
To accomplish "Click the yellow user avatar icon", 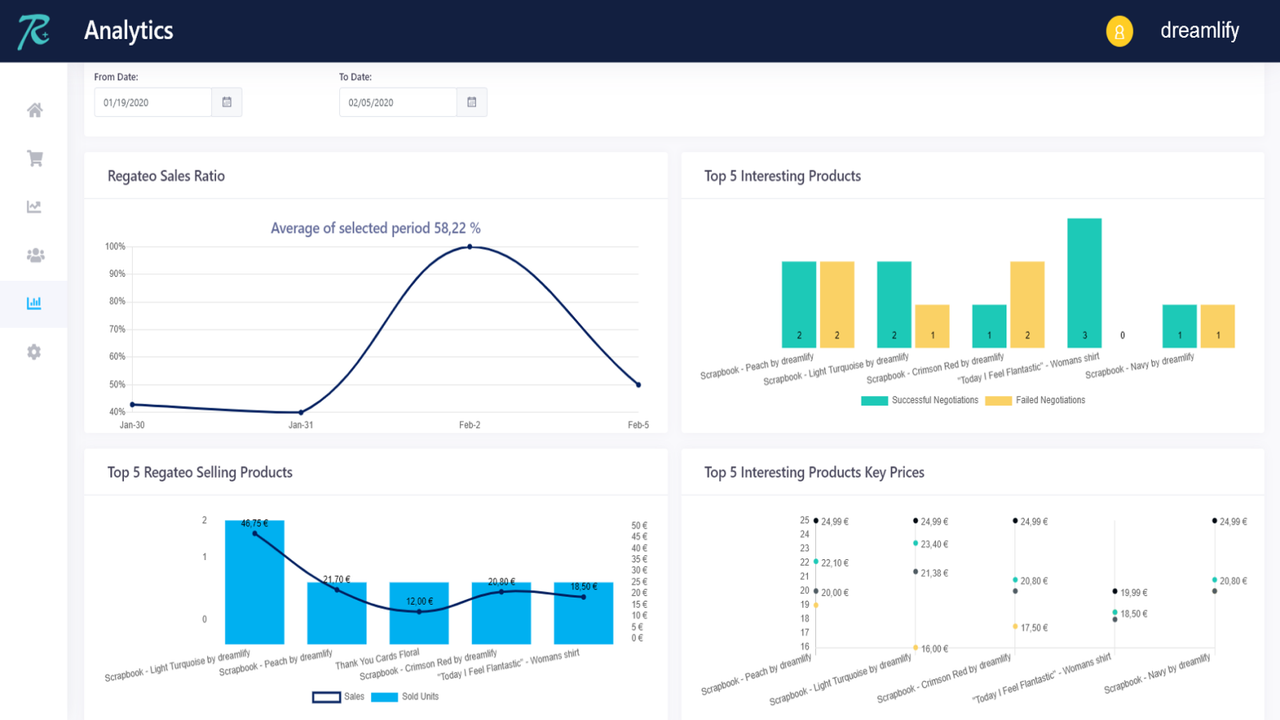I will (1118, 31).
